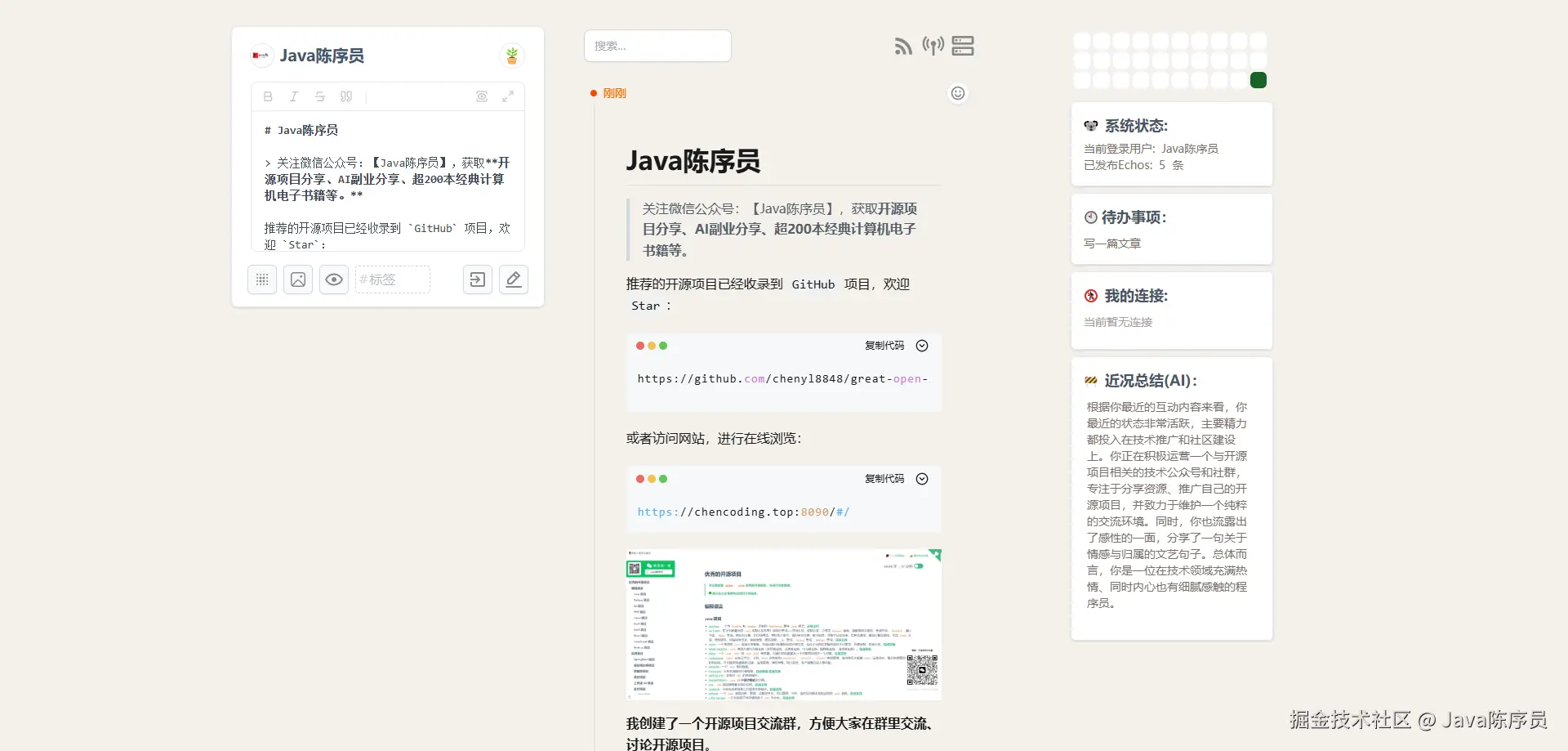Screen dimensions: 1568x751
Task: Click the Java陈序员 title in the editor card
Action: [322, 56]
